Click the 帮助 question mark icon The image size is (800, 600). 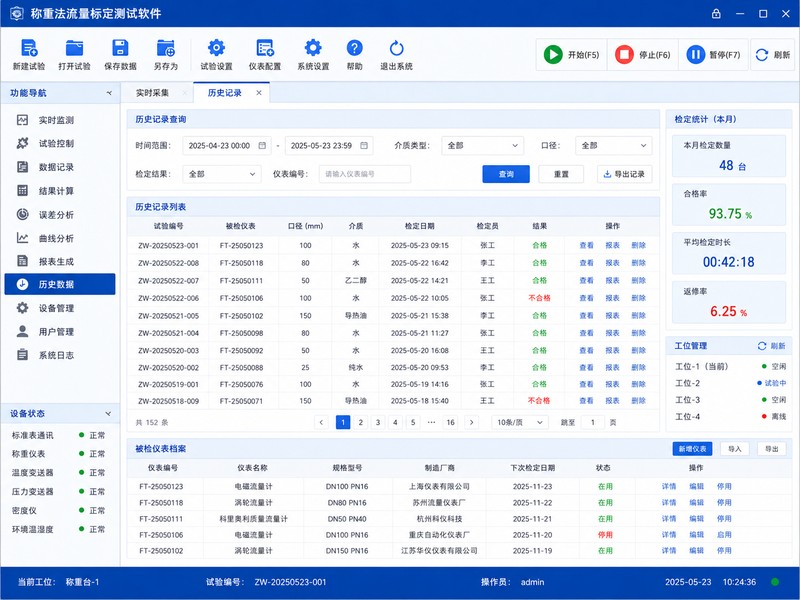[355, 48]
